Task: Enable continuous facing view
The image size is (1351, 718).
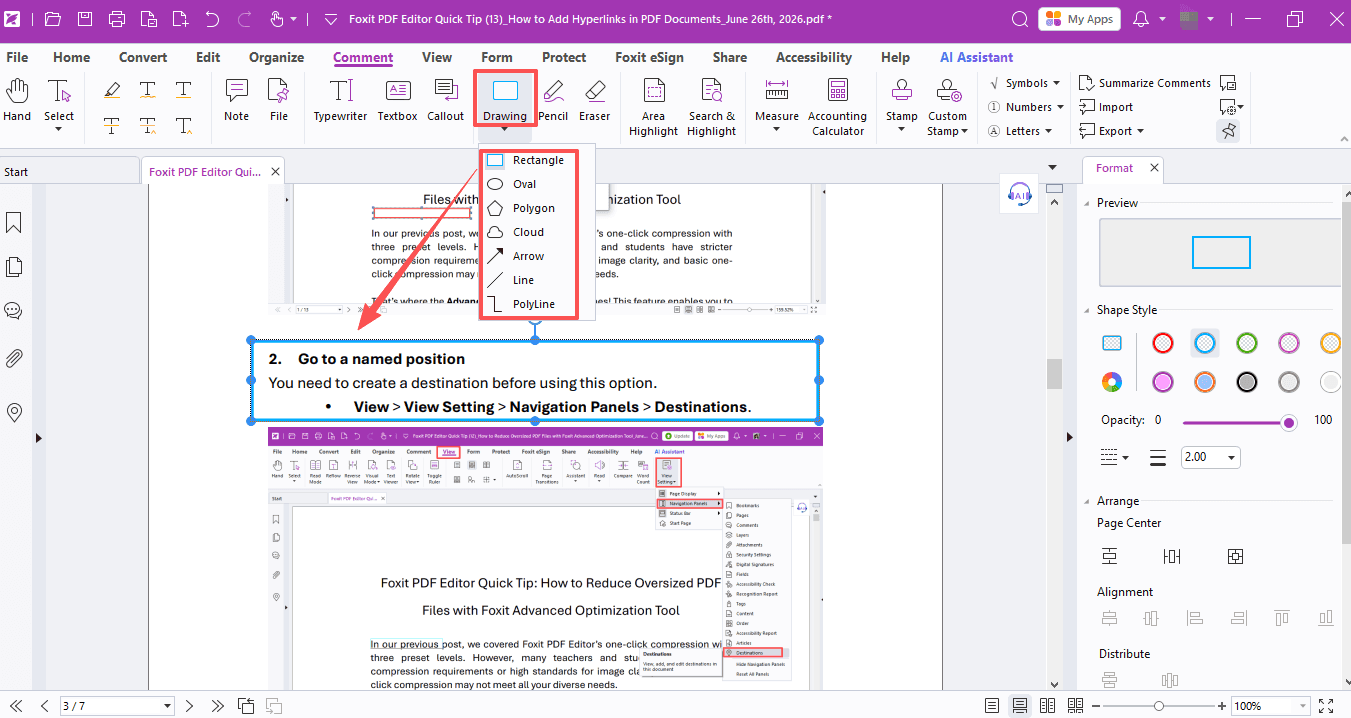Action: point(1073,706)
